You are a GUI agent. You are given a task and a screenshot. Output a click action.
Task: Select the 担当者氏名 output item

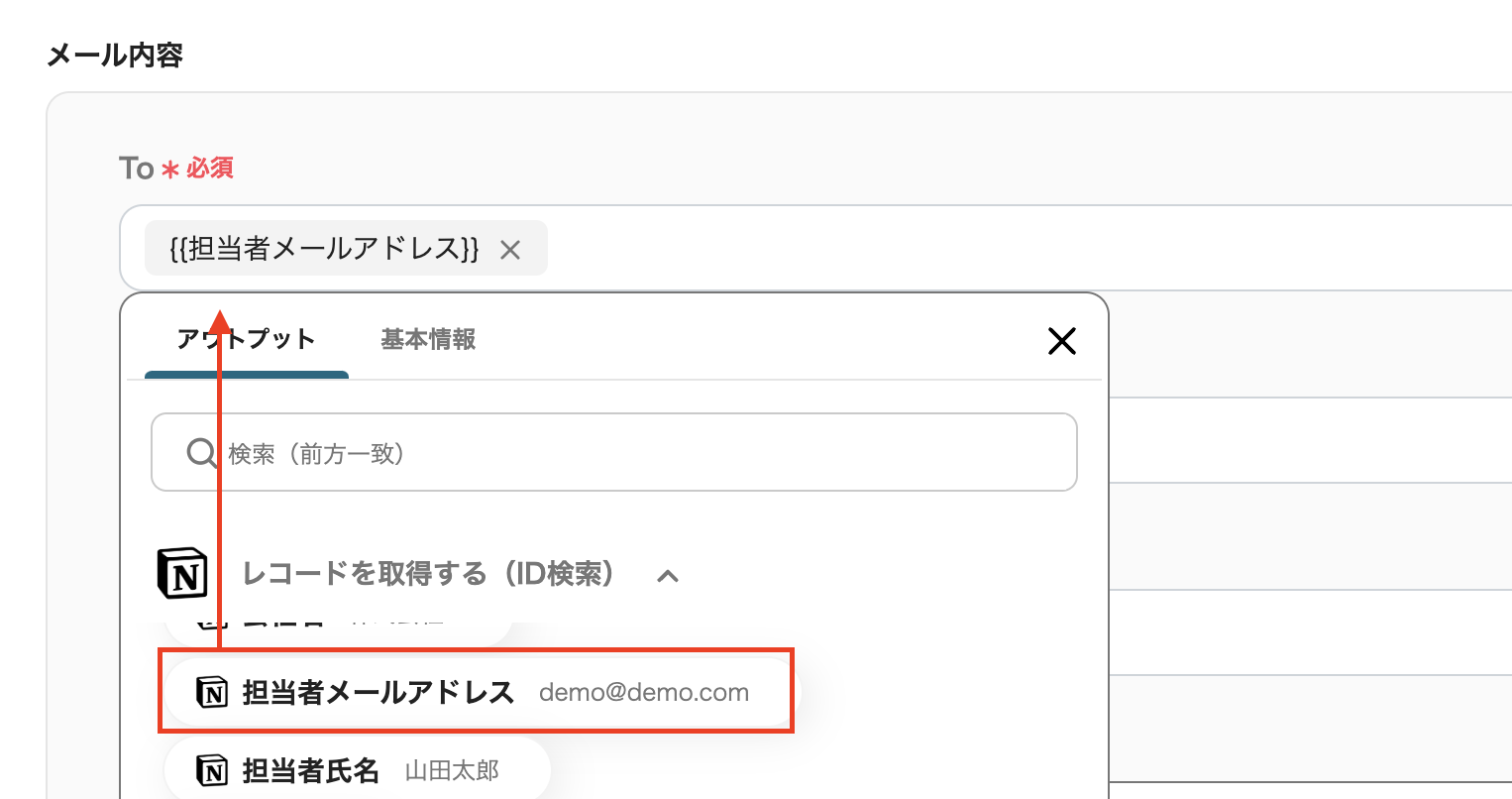click(311, 770)
